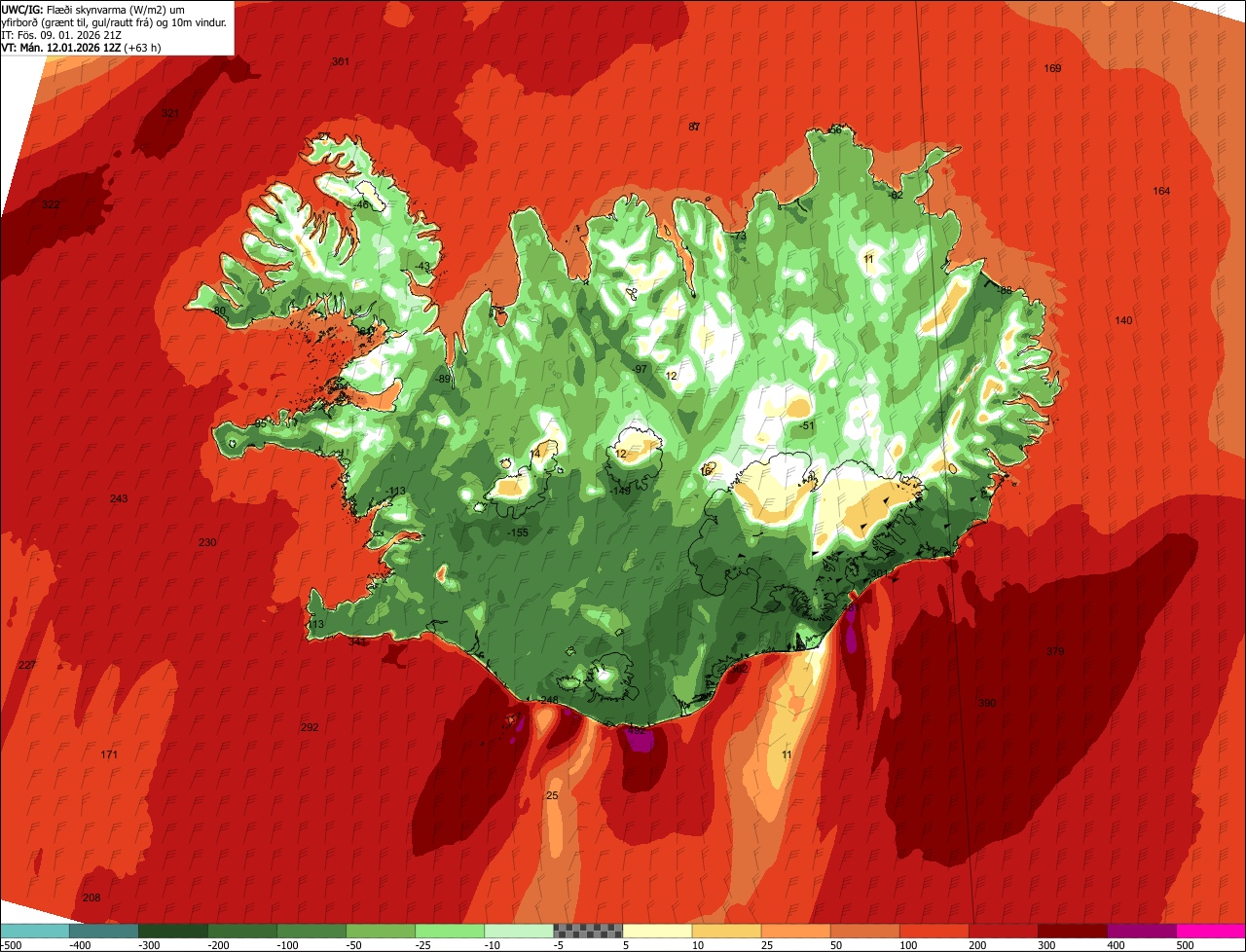The image size is (1246, 952).
Task: Click the '100' legend label
Action: 910,945
